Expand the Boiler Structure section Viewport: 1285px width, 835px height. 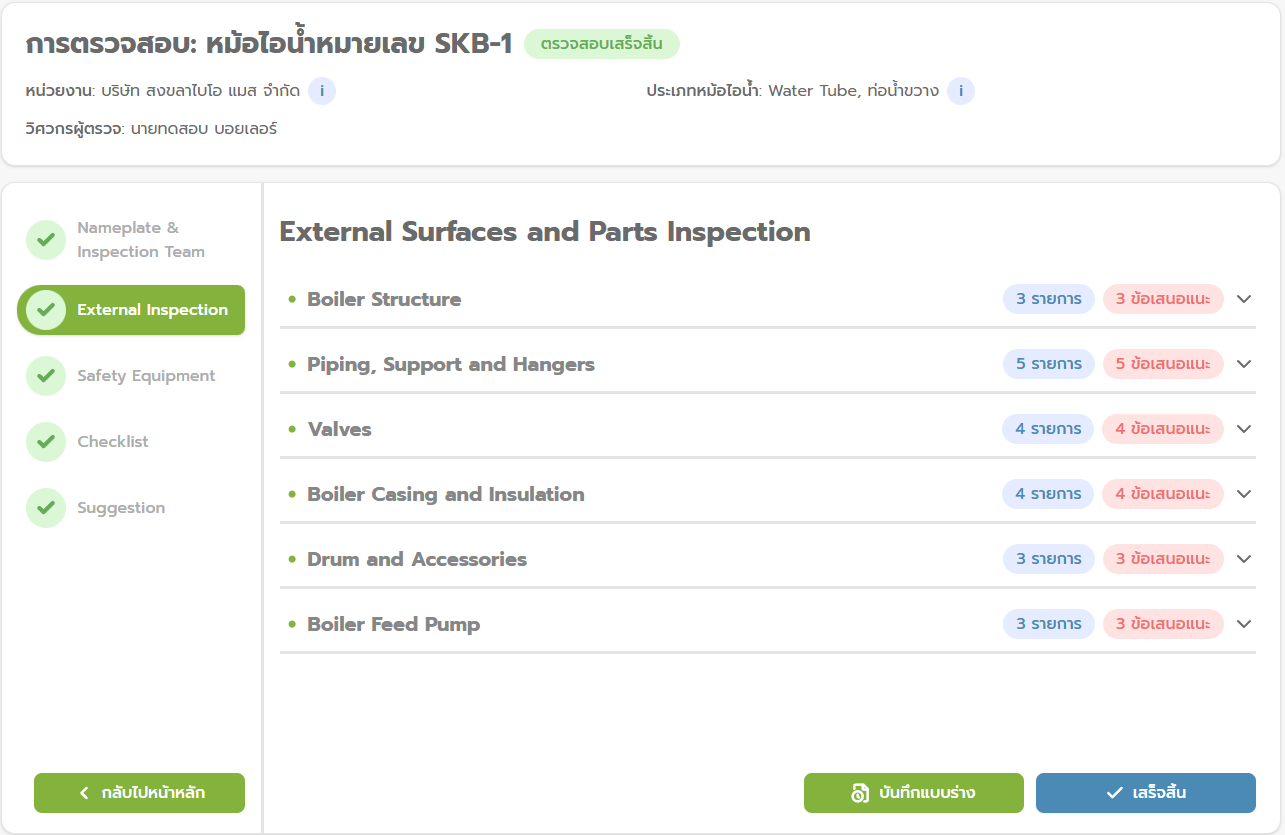click(x=1244, y=299)
